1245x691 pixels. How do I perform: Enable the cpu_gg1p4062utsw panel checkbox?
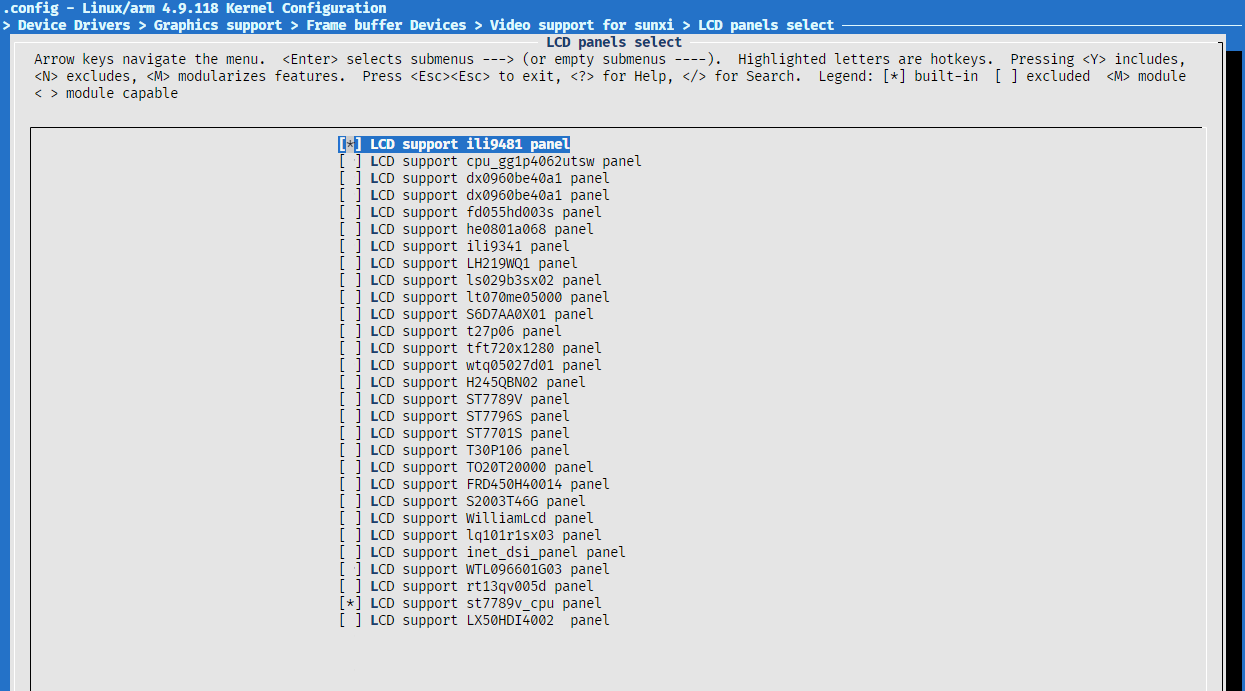click(x=350, y=161)
